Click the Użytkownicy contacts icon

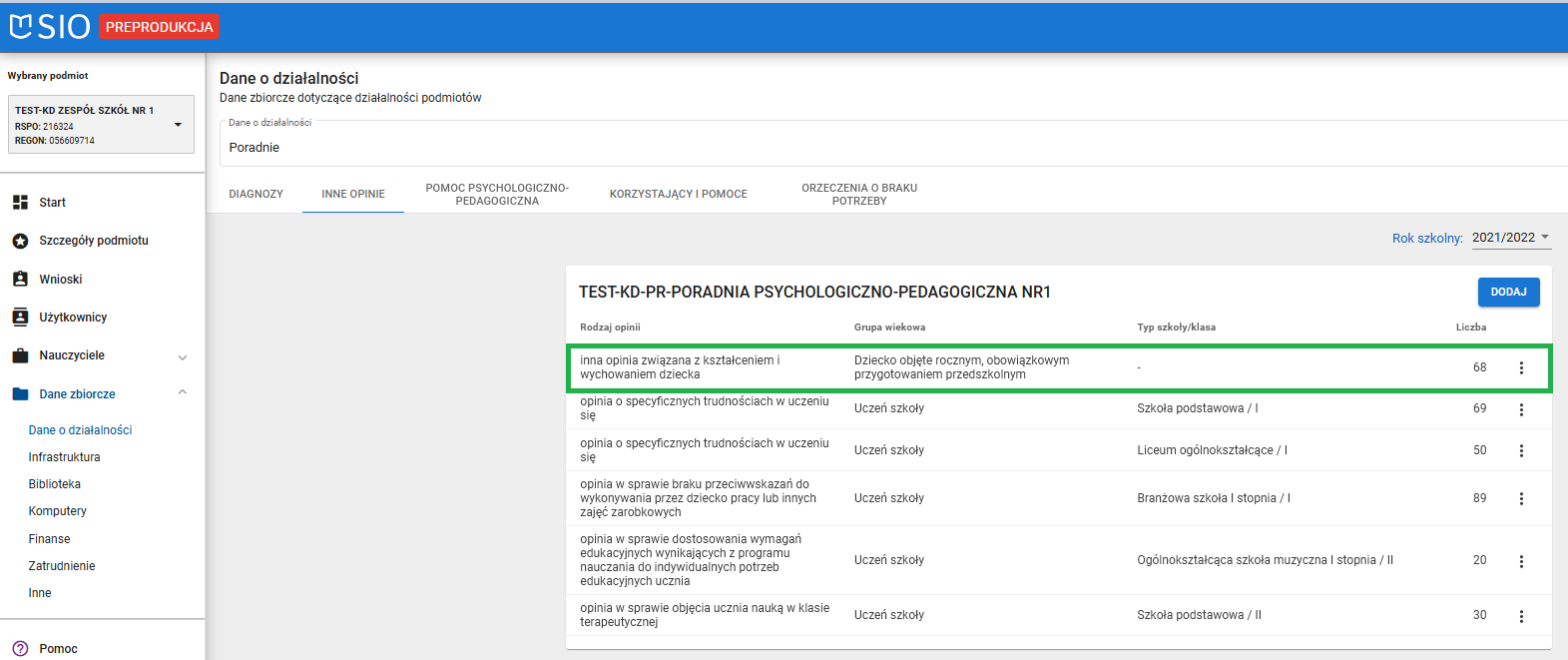(20, 318)
